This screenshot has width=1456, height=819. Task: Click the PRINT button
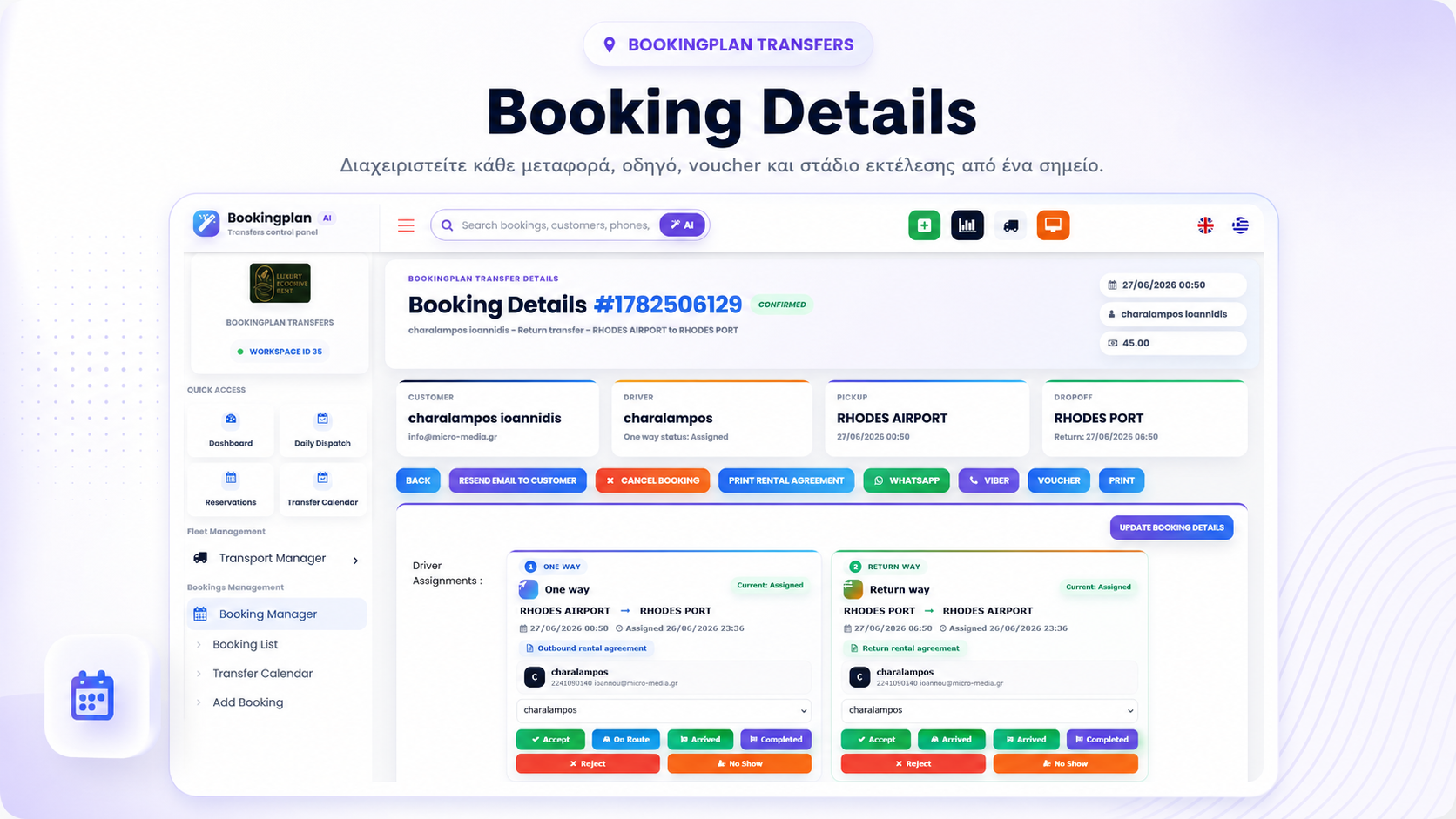tap(1122, 480)
